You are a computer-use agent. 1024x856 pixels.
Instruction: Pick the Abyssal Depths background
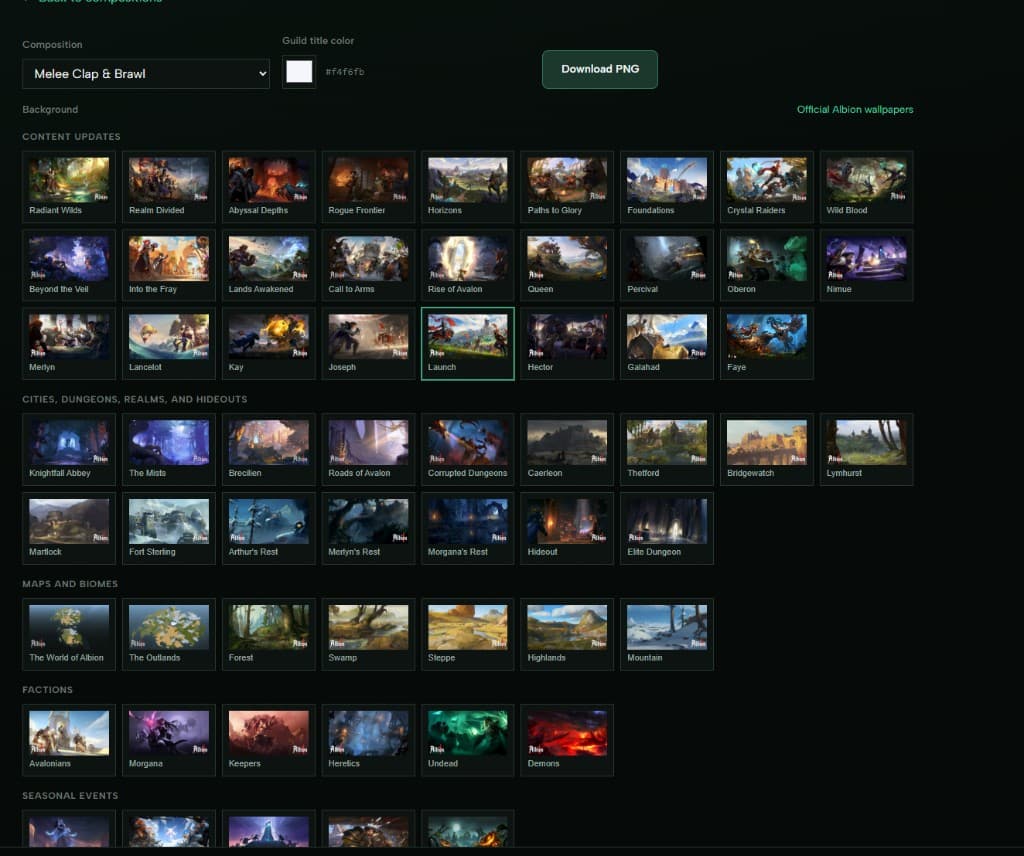click(268, 187)
